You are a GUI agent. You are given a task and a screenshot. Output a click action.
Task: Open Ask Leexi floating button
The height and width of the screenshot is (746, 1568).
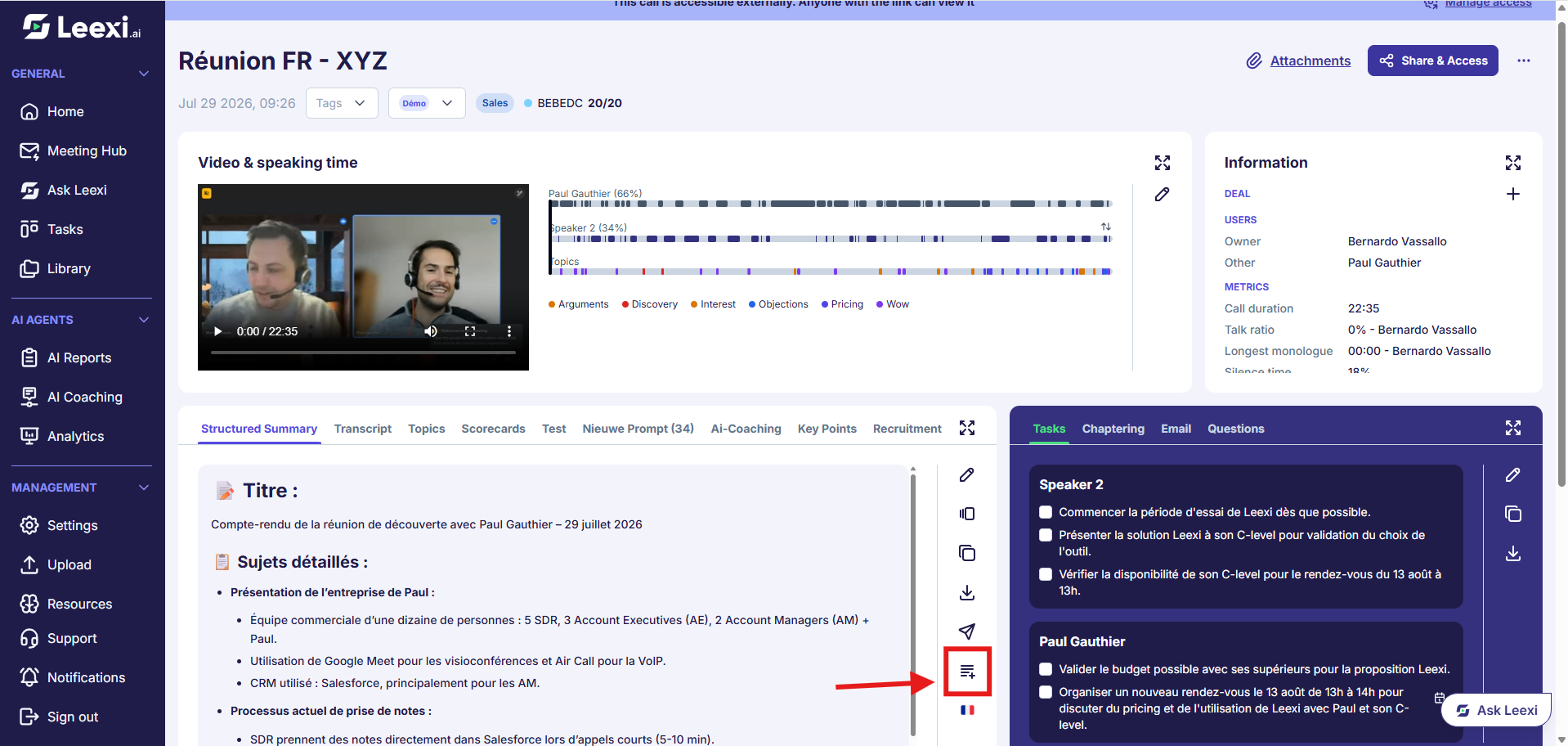(x=1496, y=710)
